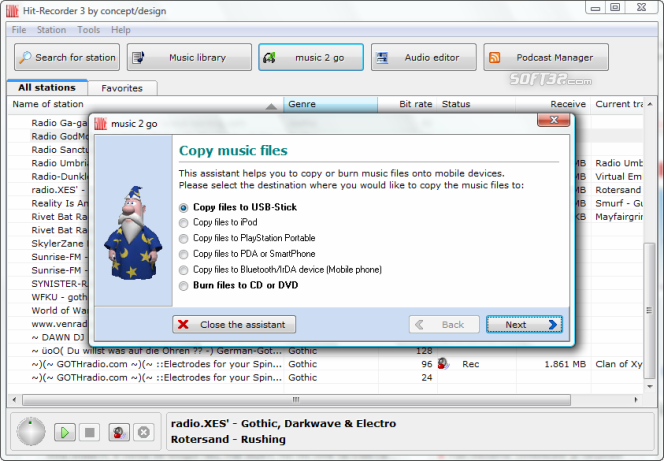Open Search for station
The height and width of the screenshot is (461, 664).
pos(67,57)
